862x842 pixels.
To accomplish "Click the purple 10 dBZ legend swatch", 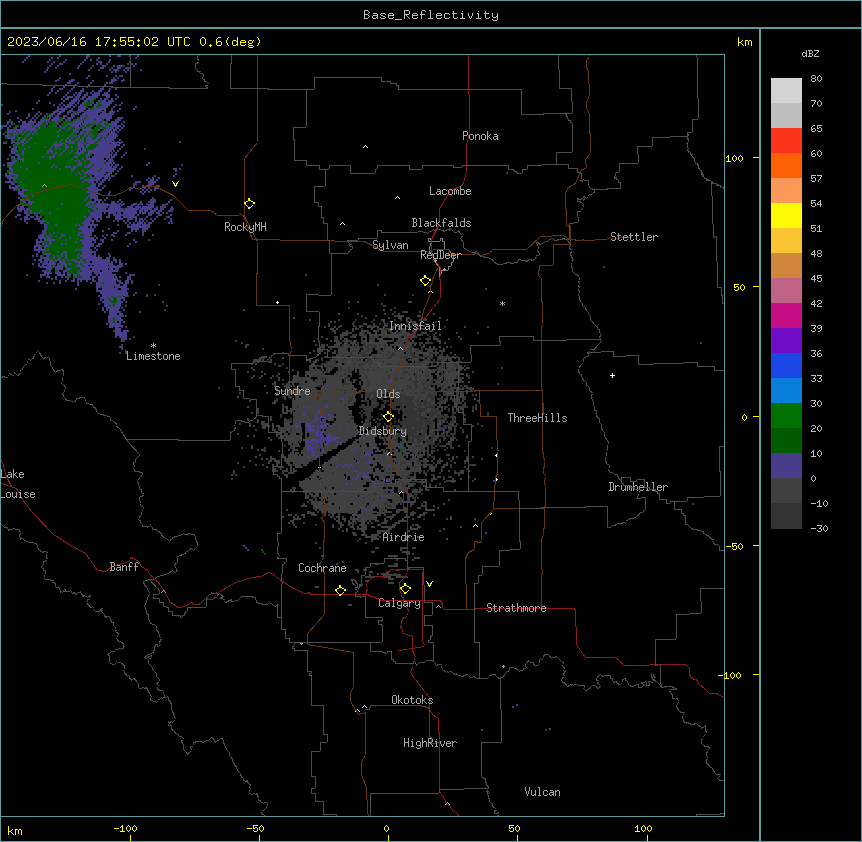I will coord(786,466).
